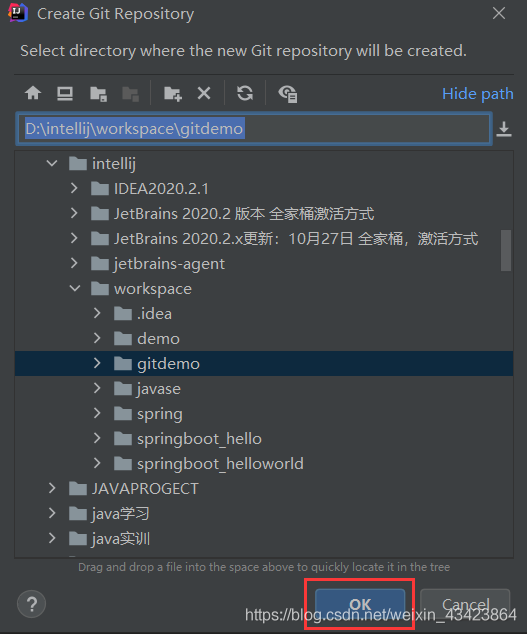This screenshot has width=527, height=634.
Task: Click the Cancel button
Action: 465,604
